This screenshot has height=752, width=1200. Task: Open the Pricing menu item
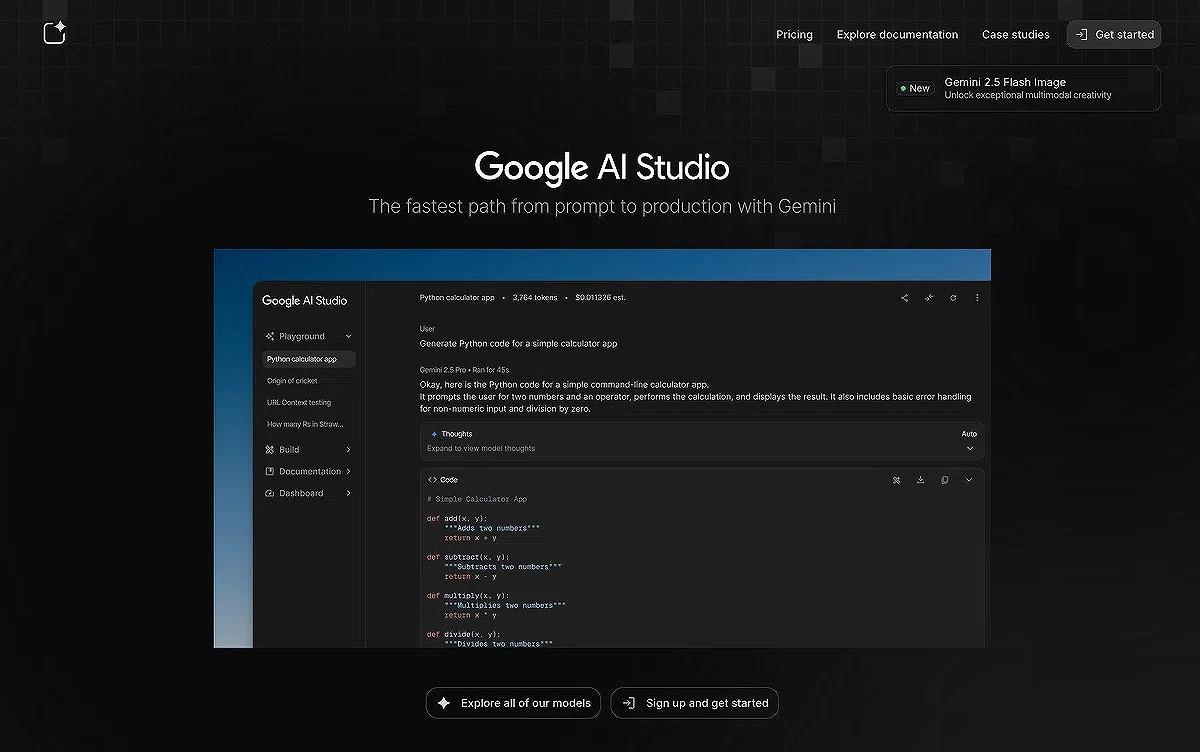794,34
